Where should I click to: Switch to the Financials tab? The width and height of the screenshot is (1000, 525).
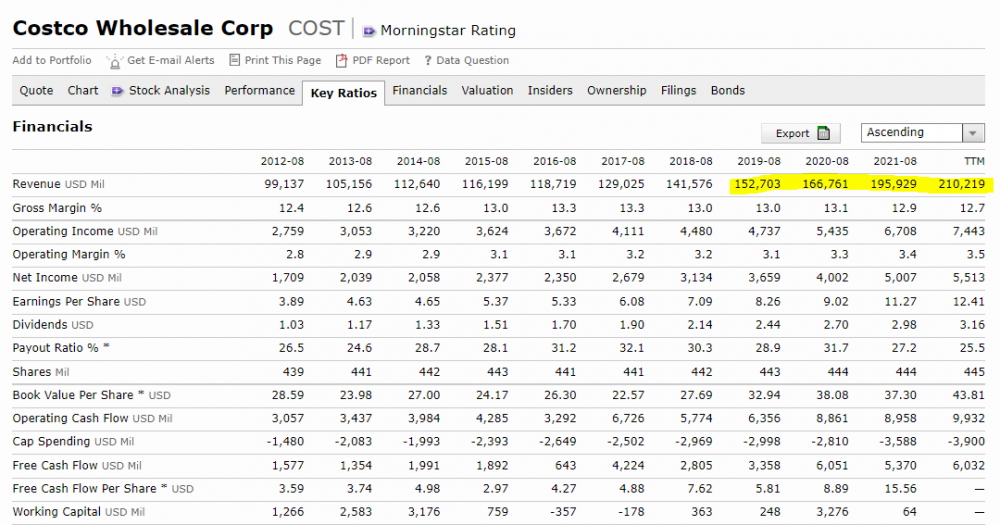click(x=420, y=91)
